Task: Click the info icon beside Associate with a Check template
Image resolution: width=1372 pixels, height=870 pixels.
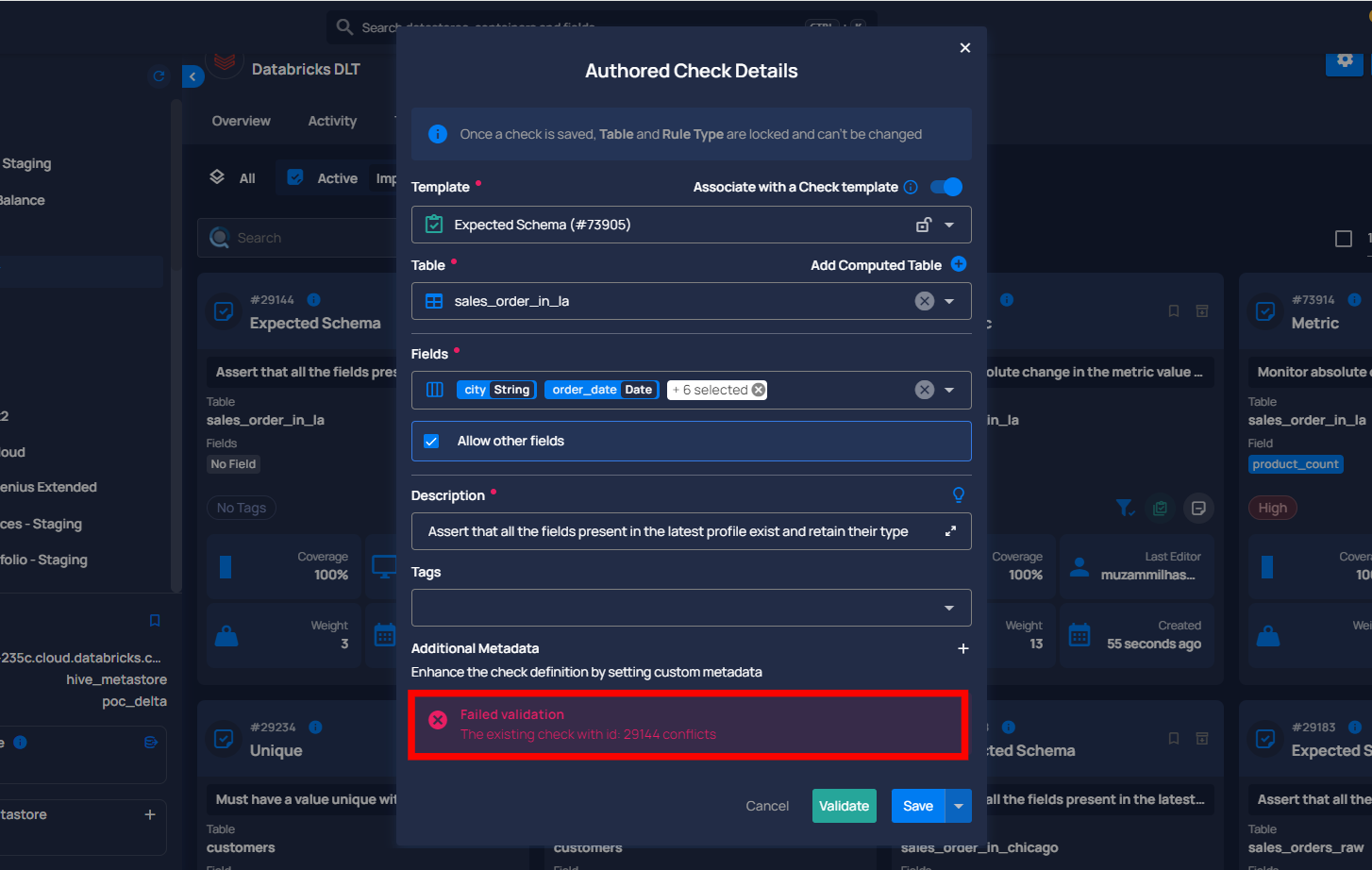Action: point(911,187)
